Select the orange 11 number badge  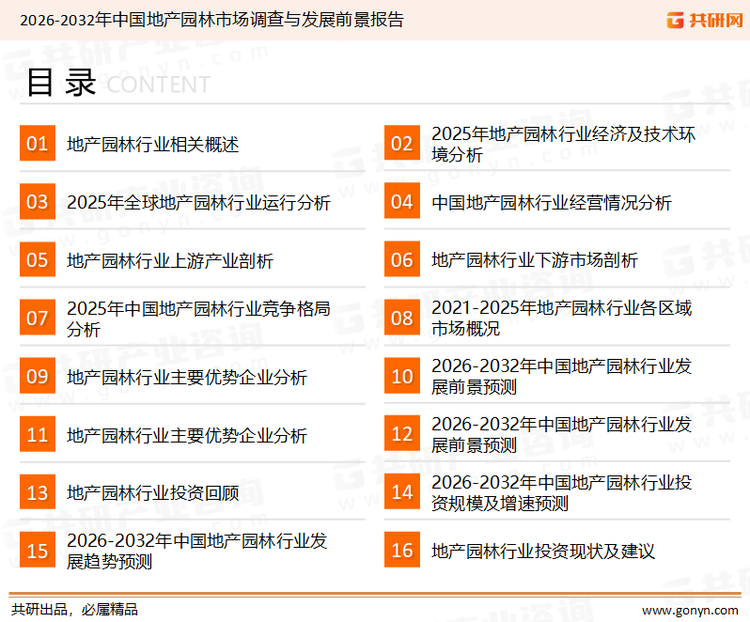(x=37, y=435)
